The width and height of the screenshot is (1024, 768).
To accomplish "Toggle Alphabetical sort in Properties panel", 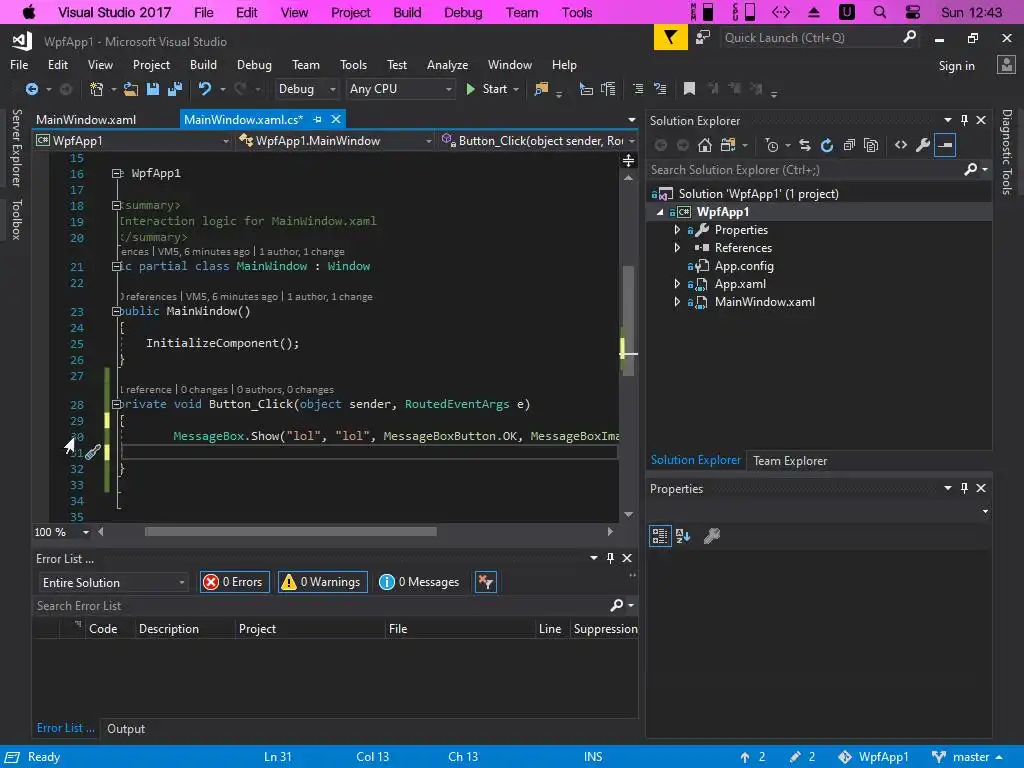I will coord(683,536).
